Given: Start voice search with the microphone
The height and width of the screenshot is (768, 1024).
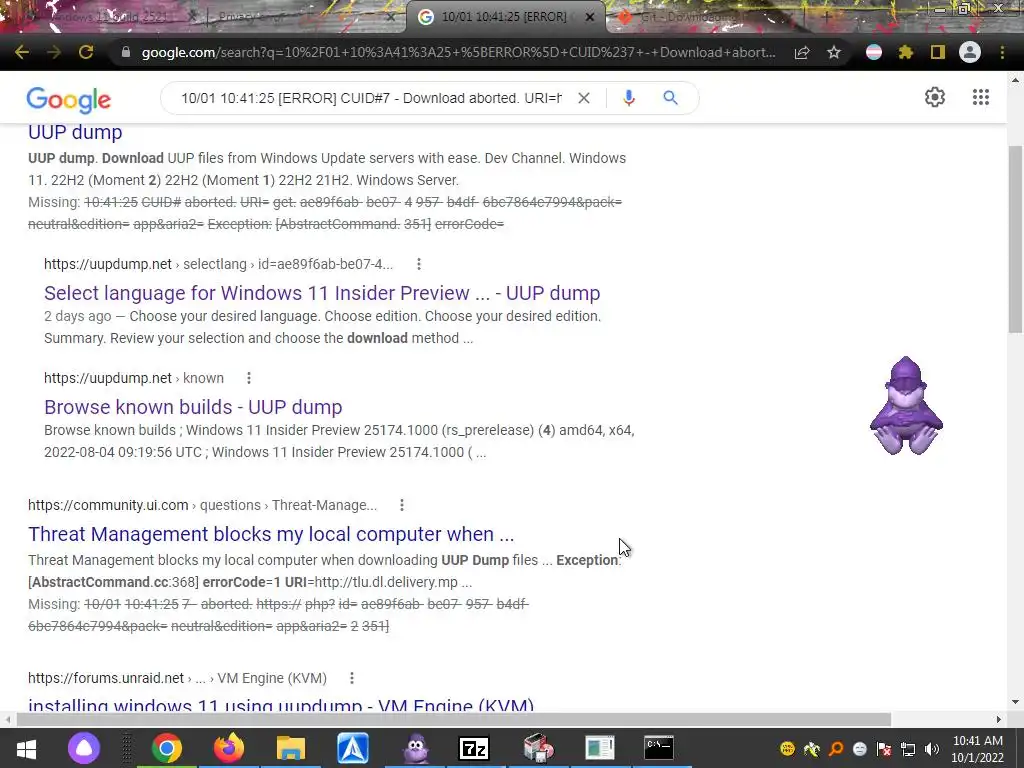Looking at the screenshot, I should point(629,98).
